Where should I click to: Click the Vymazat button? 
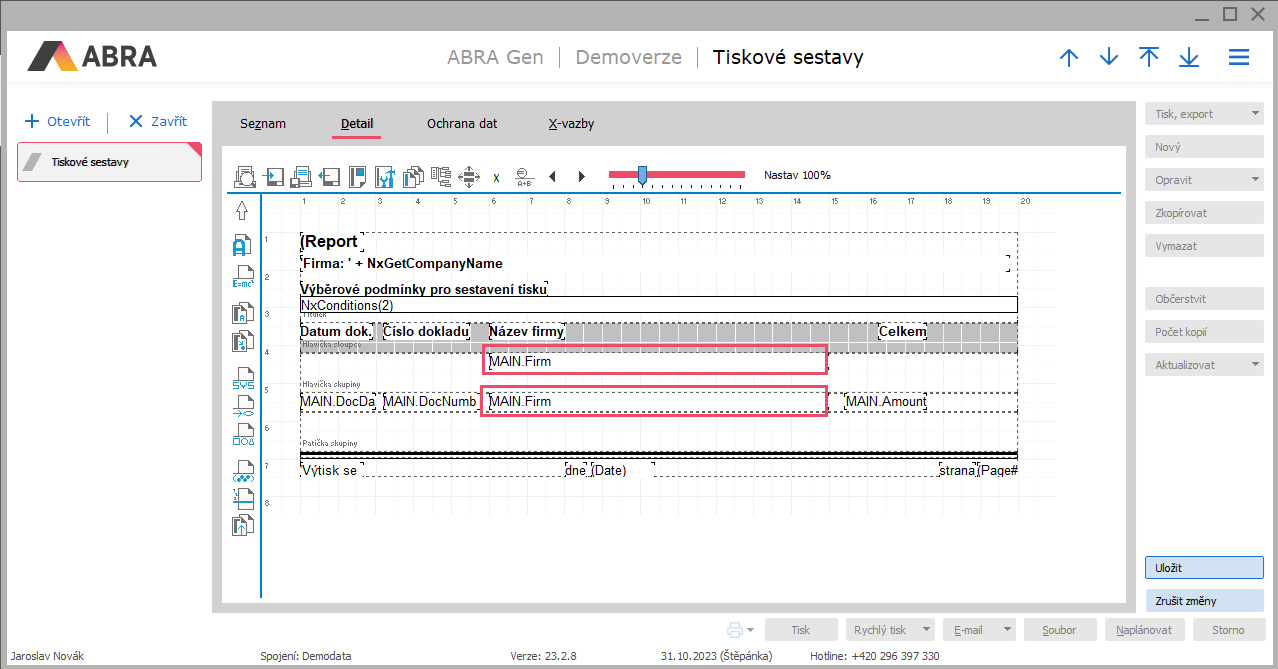point(1204,246)
